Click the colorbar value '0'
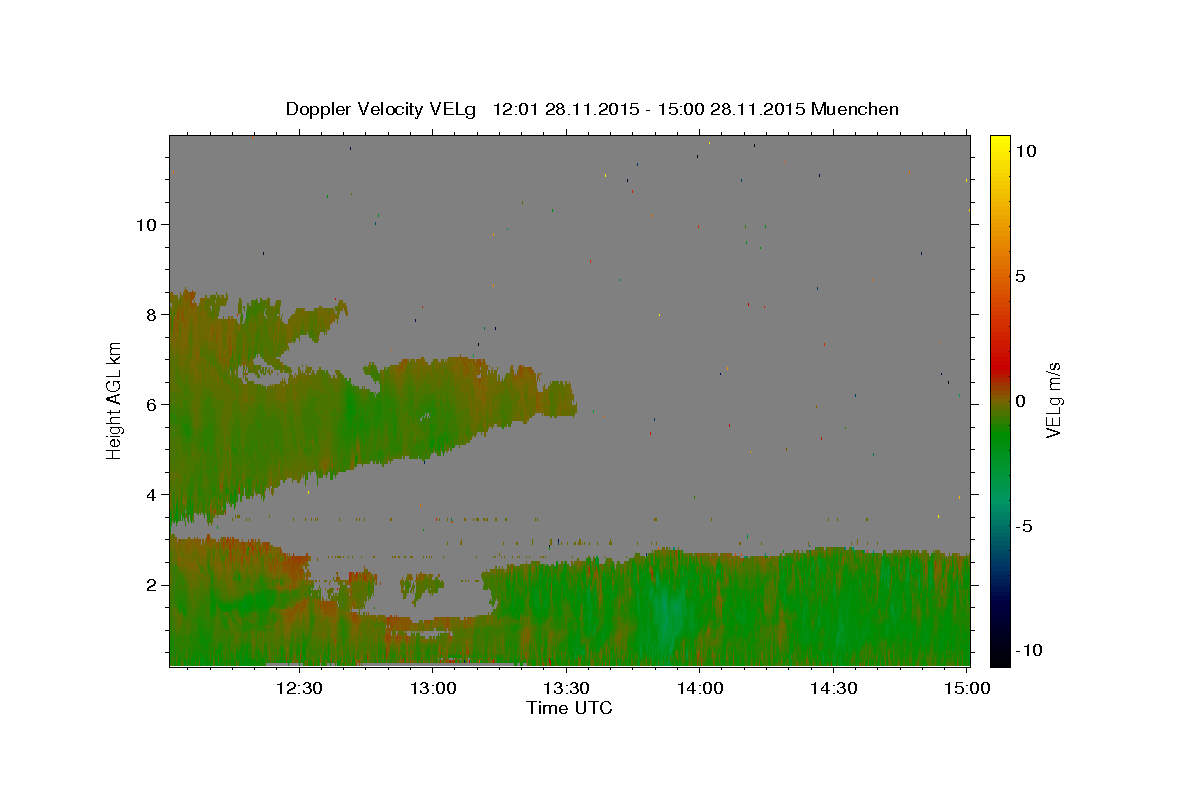The image size is (1200, 800). (1020, 401)
